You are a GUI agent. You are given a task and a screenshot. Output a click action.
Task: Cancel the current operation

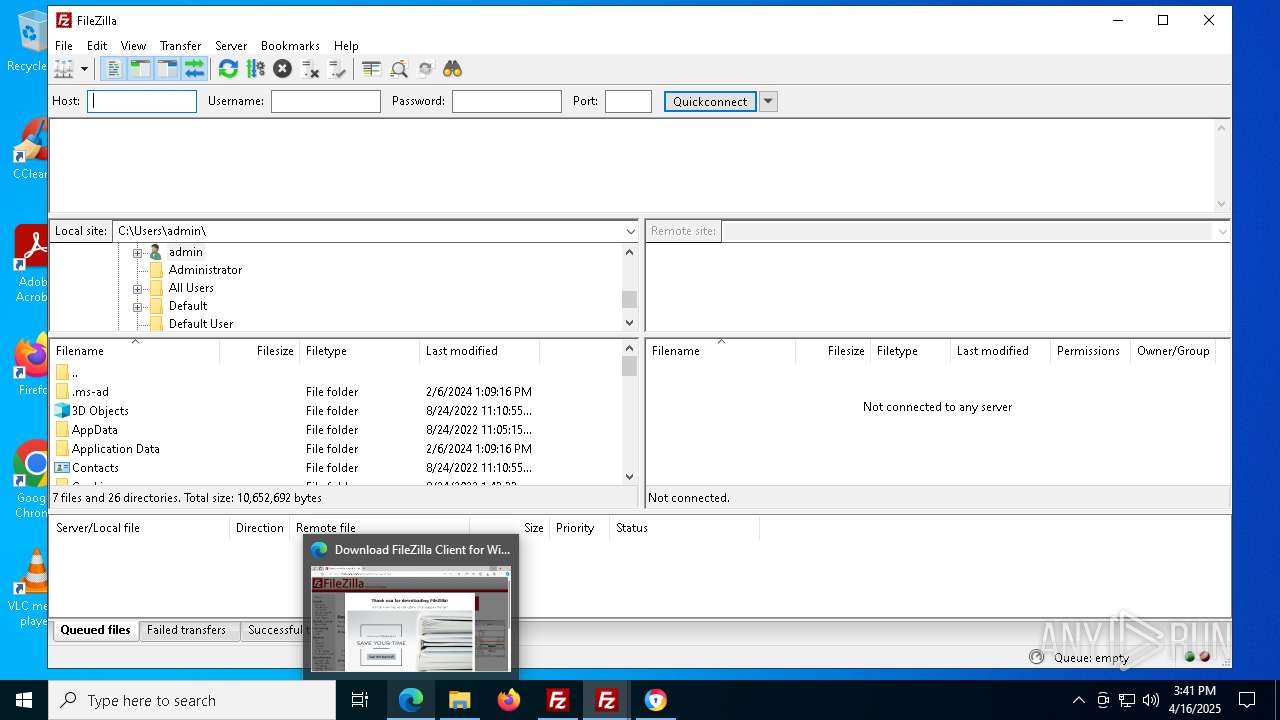[x=282, y=69]
